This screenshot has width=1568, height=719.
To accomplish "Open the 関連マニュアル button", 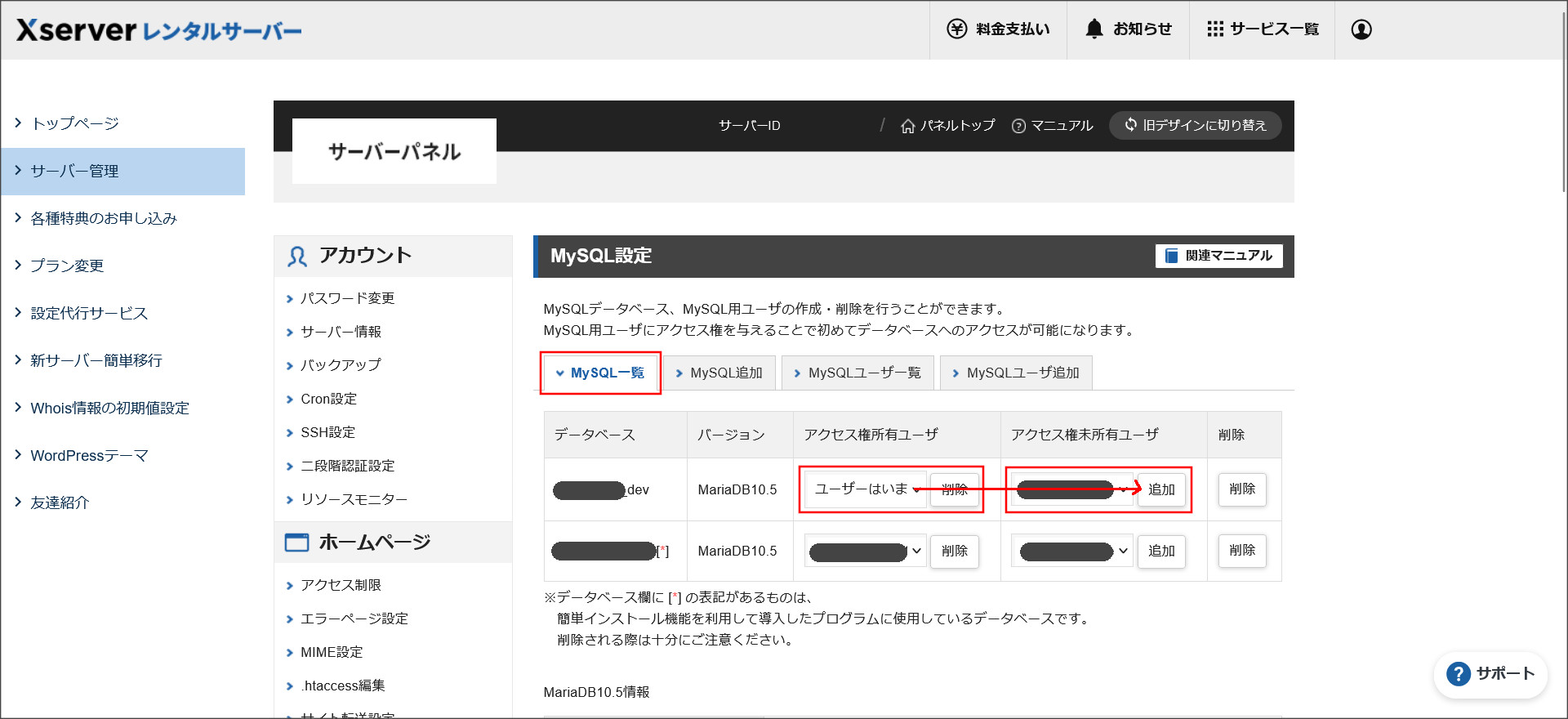I will pos(1218,256).
